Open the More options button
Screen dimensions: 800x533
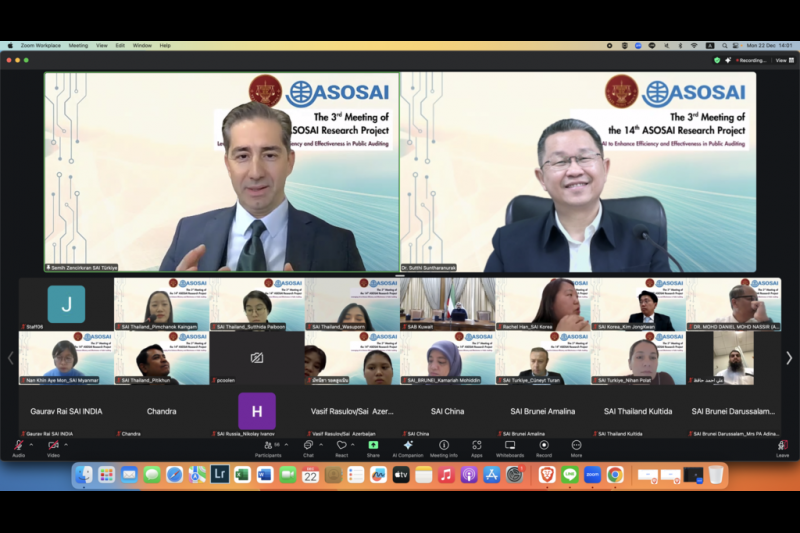tap(576, 446)
